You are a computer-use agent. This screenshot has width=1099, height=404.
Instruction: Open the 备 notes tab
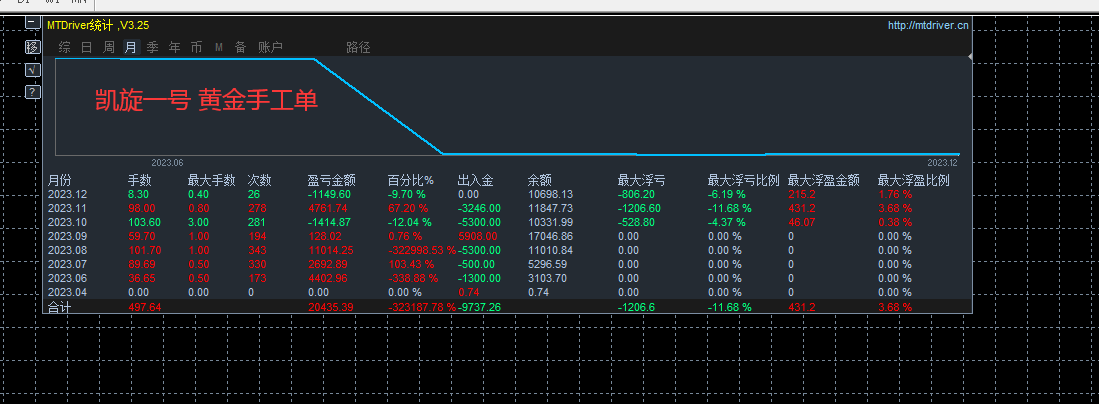tap(240, 48)
